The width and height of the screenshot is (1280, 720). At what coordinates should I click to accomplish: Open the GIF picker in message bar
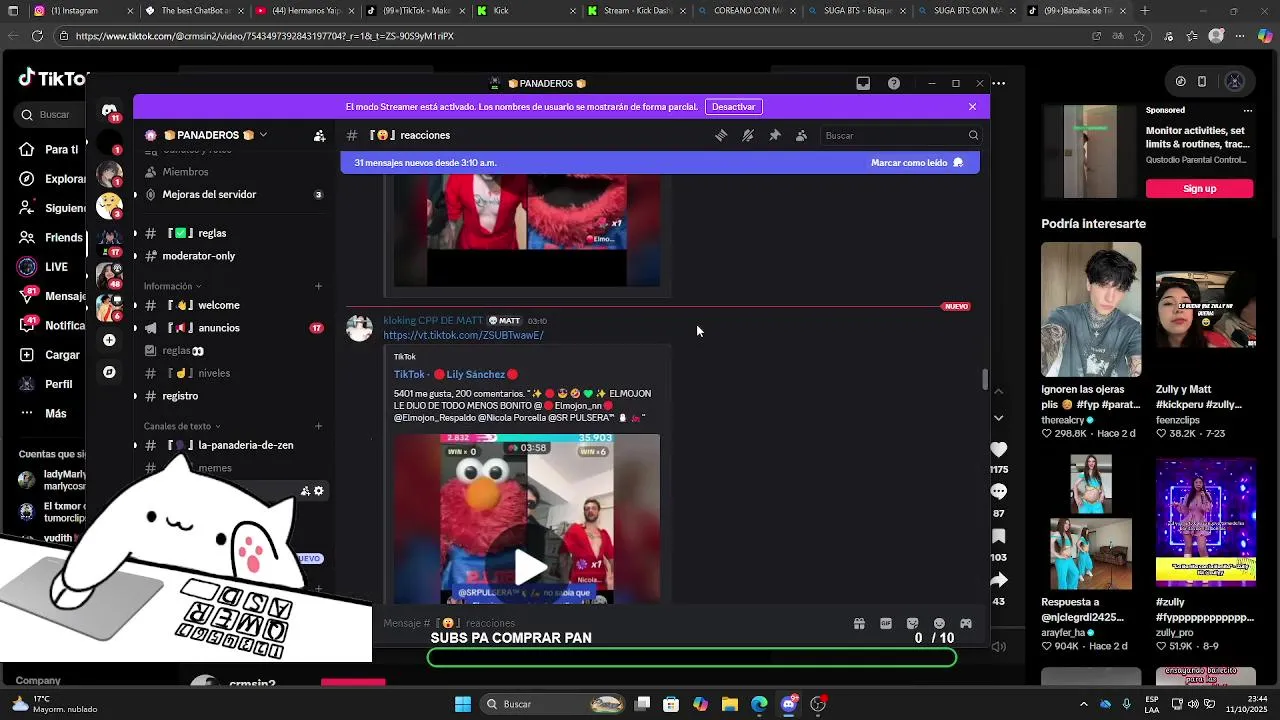point(886,623)
